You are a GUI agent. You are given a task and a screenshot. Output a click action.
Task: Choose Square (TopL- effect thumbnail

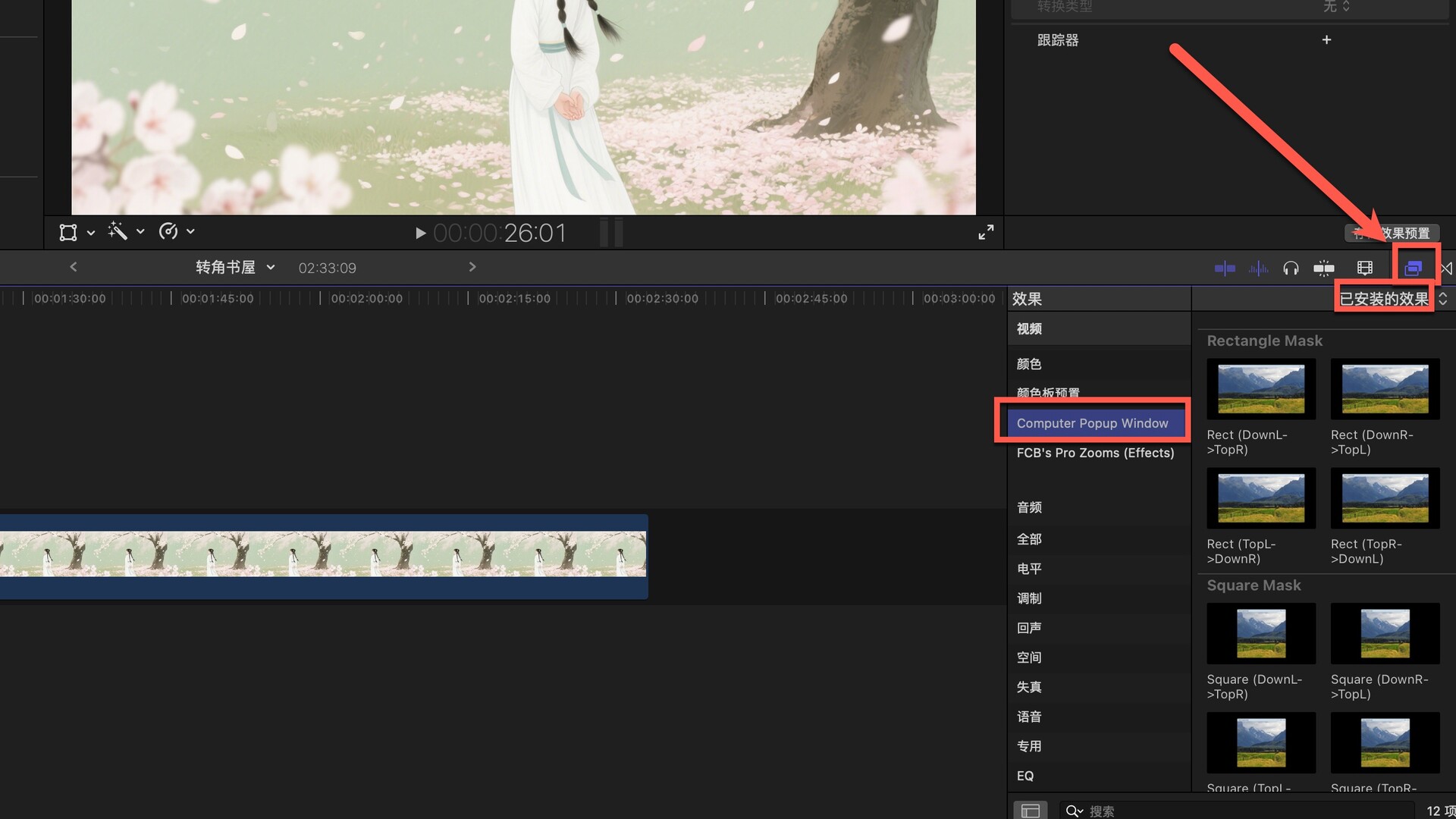(1261, 742)
